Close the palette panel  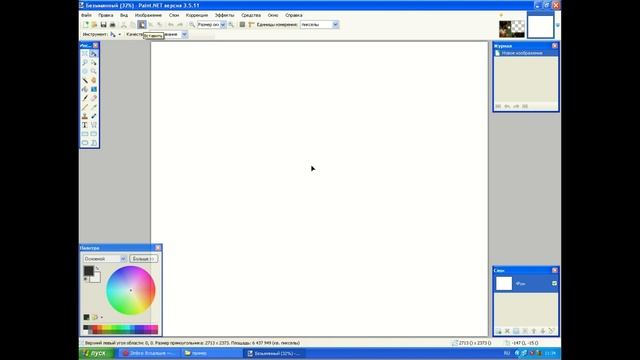[x=158, y=248]
